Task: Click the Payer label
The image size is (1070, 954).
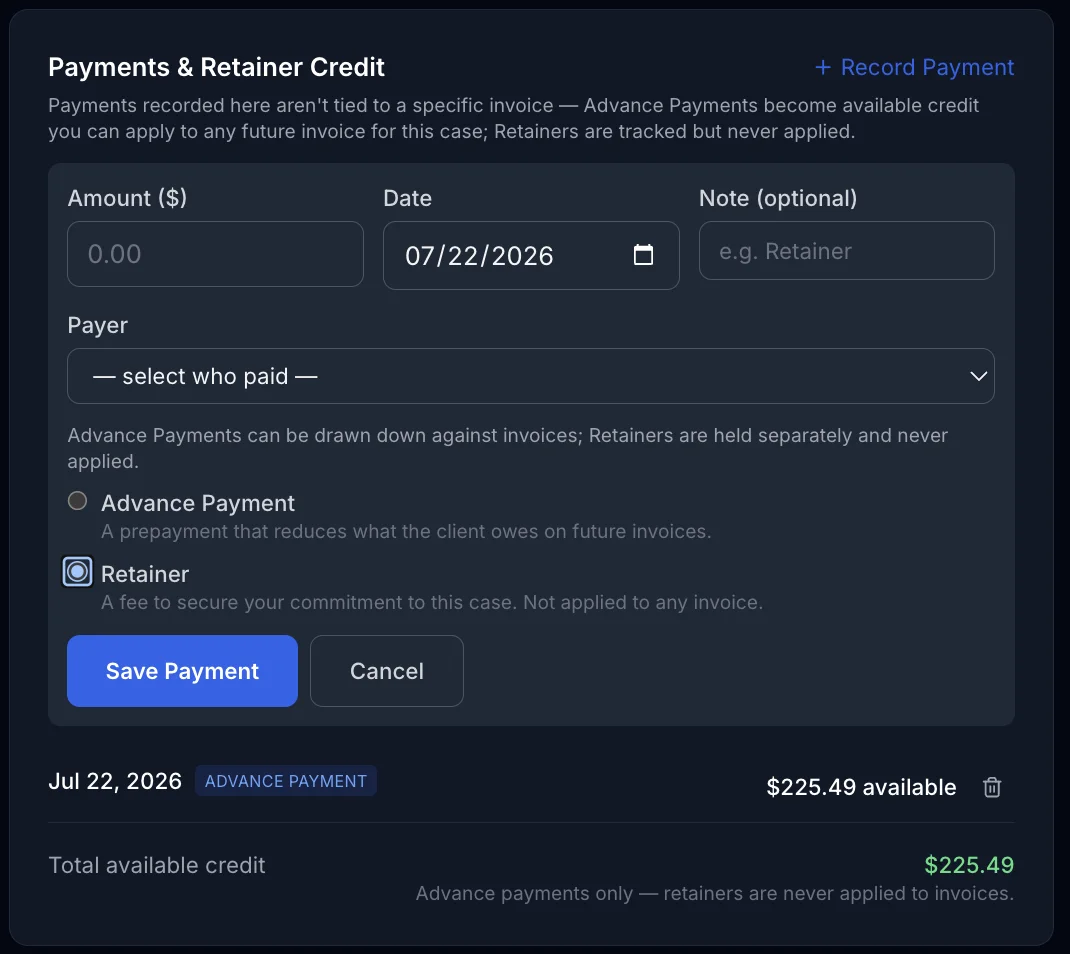Action: (98, 325)
